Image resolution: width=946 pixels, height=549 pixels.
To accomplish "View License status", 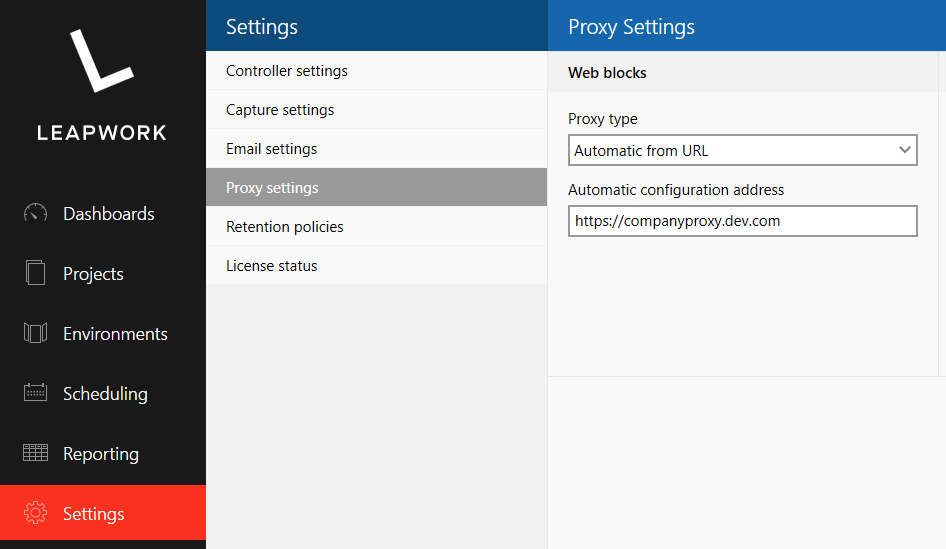I will coord(376,265).
